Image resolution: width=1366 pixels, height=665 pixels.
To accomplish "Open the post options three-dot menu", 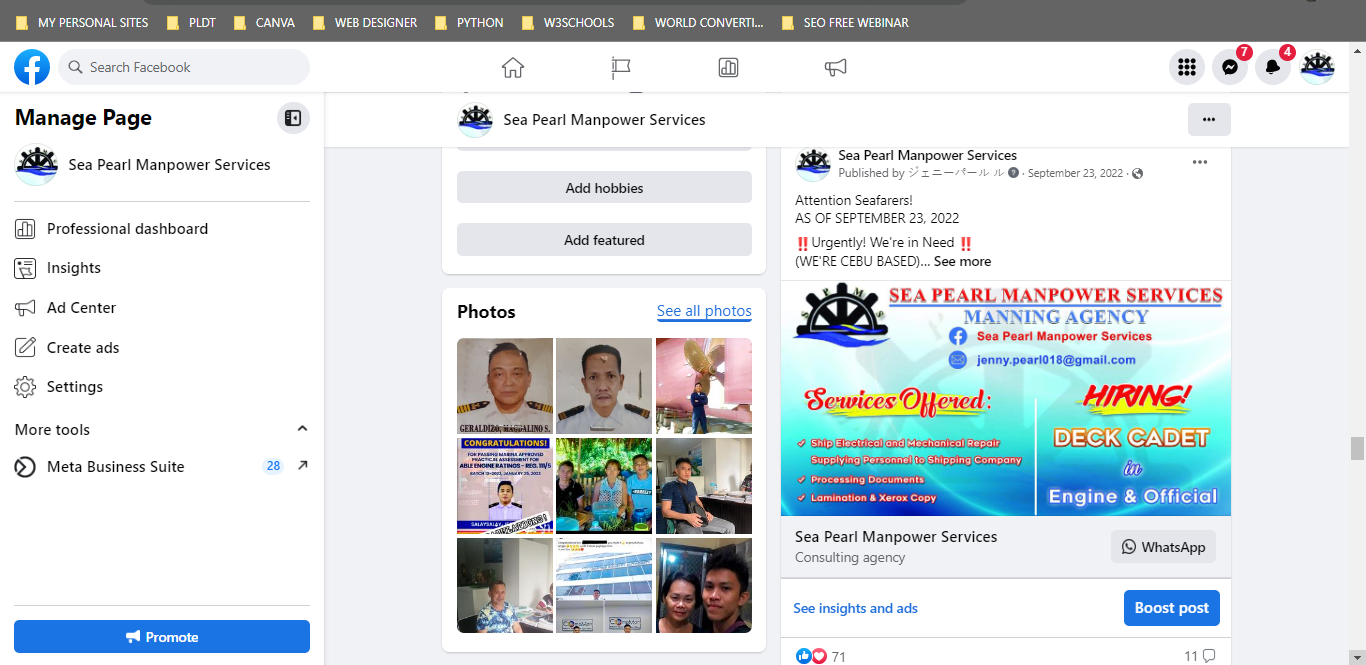I will (x=1200, y=162).
